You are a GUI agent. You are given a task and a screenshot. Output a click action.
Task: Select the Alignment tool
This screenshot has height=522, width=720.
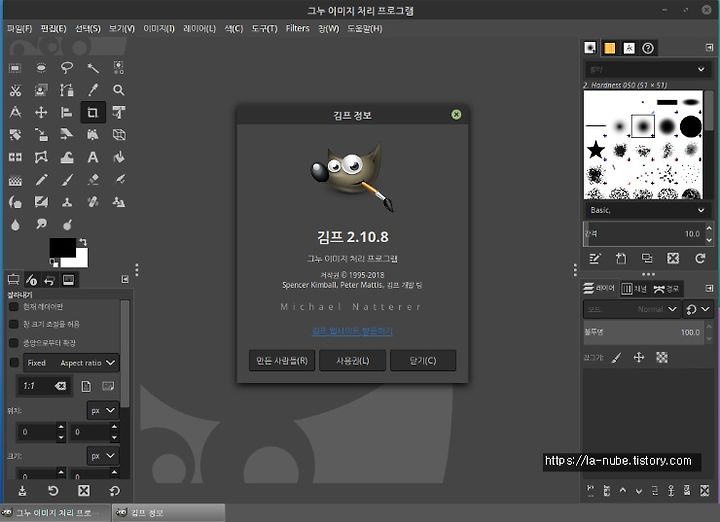click(67, 112)
